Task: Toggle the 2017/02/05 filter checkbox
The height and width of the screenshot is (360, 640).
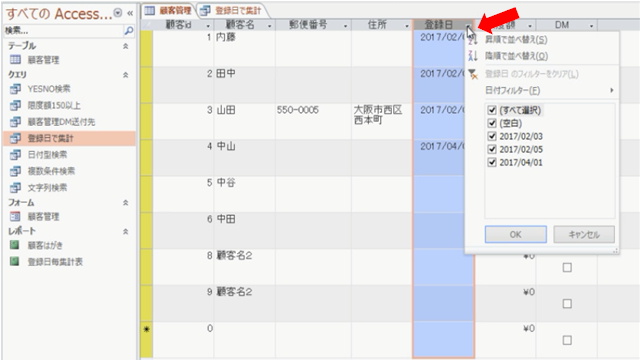Action: tap(492, 149)
